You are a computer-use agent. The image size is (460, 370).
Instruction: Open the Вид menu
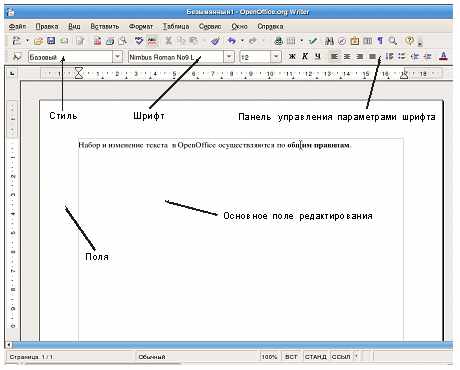pyautogui.click(x=74, y=26)
